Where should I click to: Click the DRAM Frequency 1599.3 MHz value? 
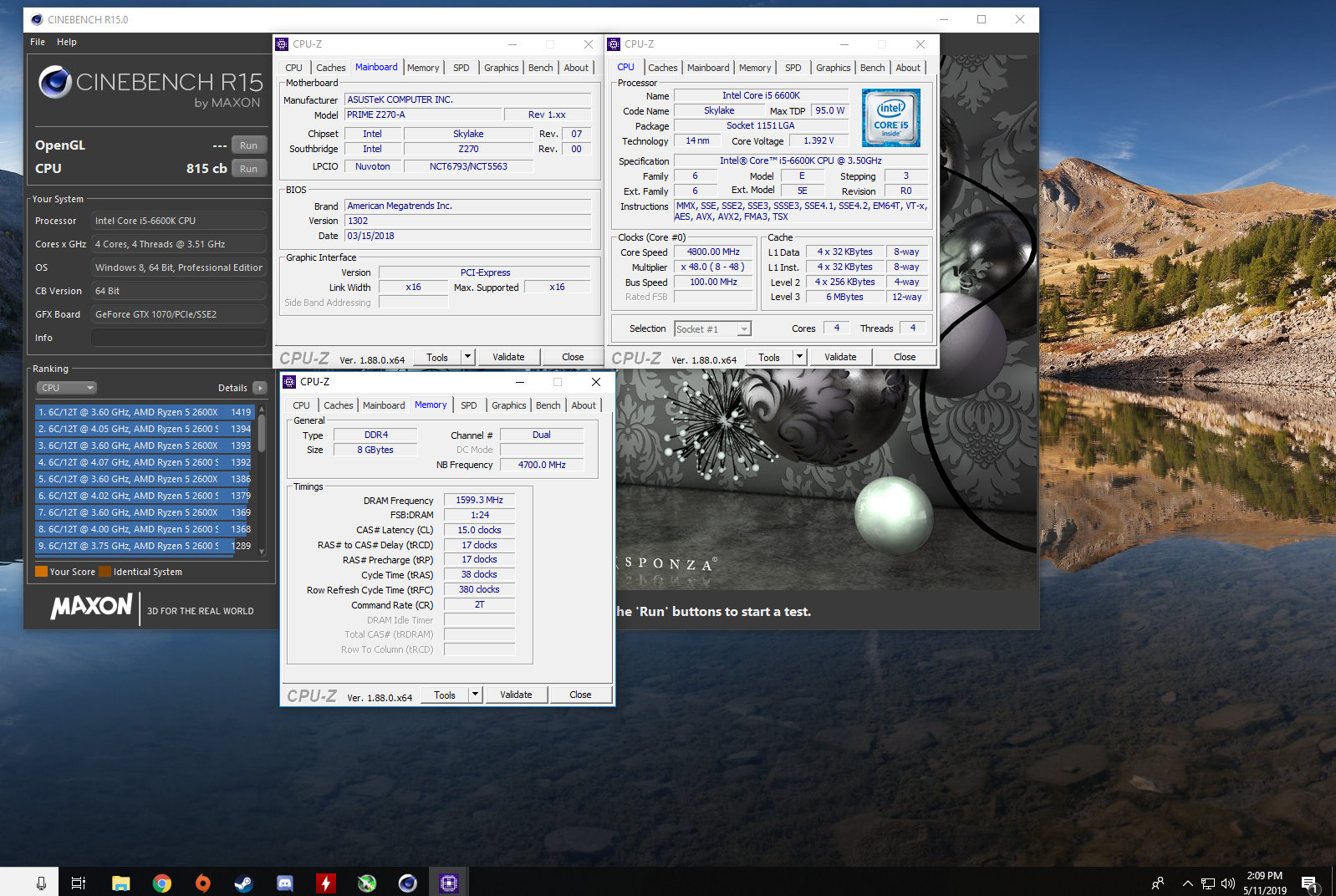tap(479, 500)
